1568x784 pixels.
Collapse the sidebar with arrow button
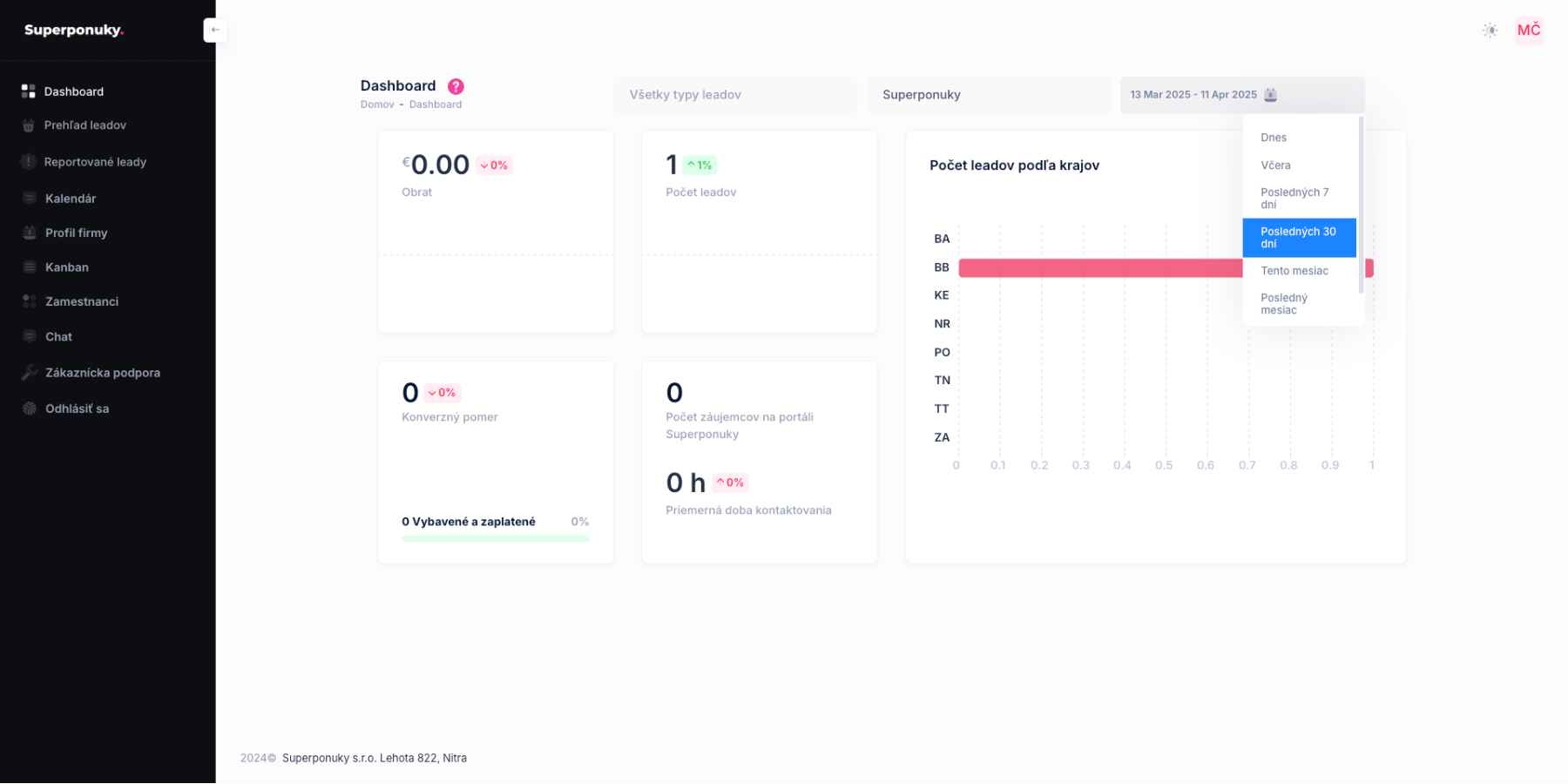[215, 30]
